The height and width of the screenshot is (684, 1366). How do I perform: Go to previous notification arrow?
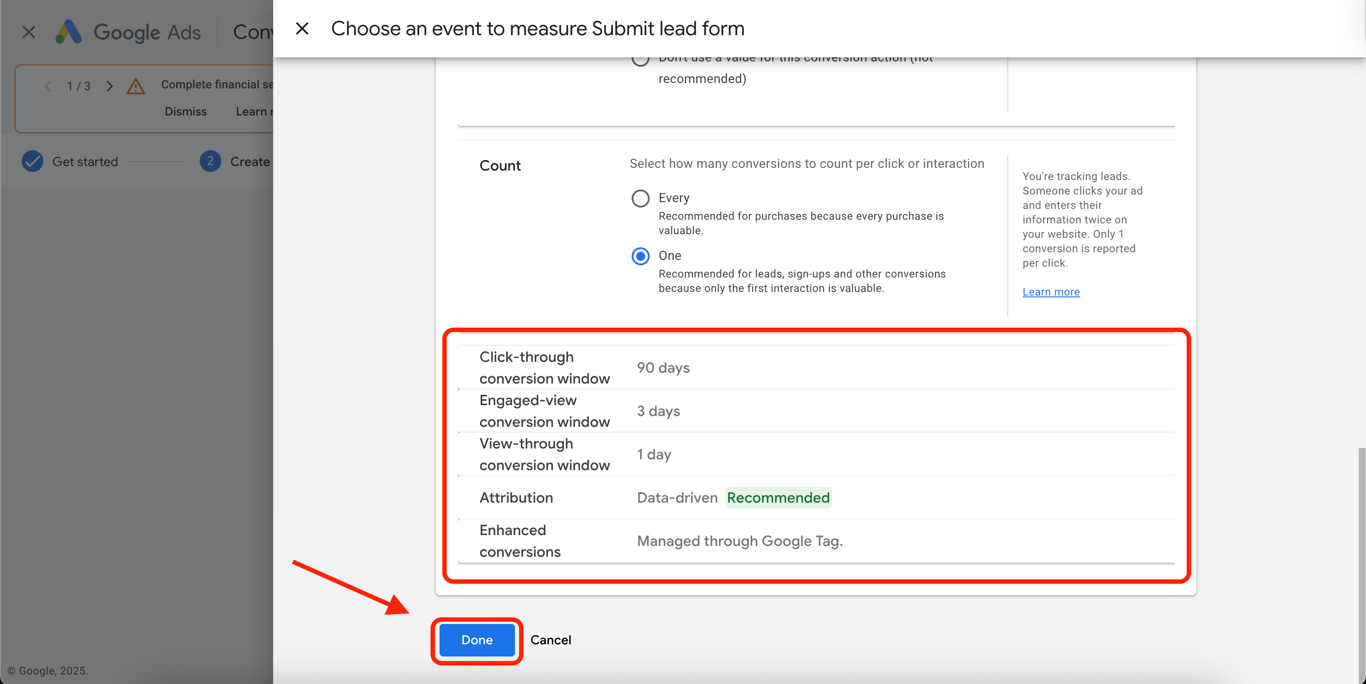(x=47, y=86)
